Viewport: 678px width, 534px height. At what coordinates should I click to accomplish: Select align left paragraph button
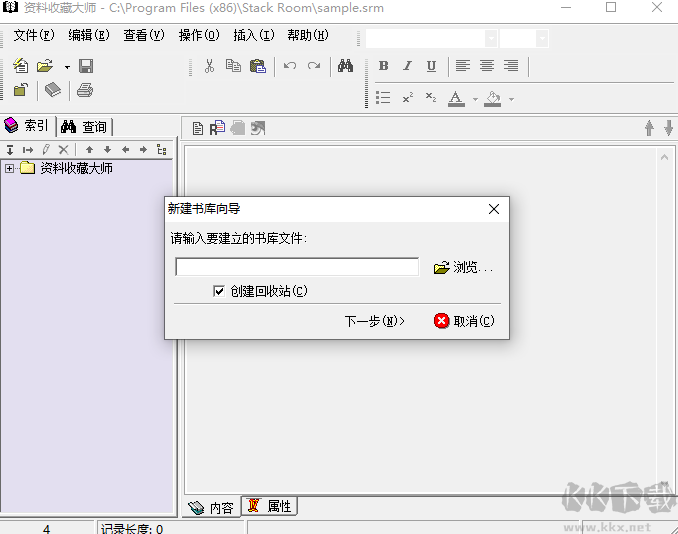point(463,66)
